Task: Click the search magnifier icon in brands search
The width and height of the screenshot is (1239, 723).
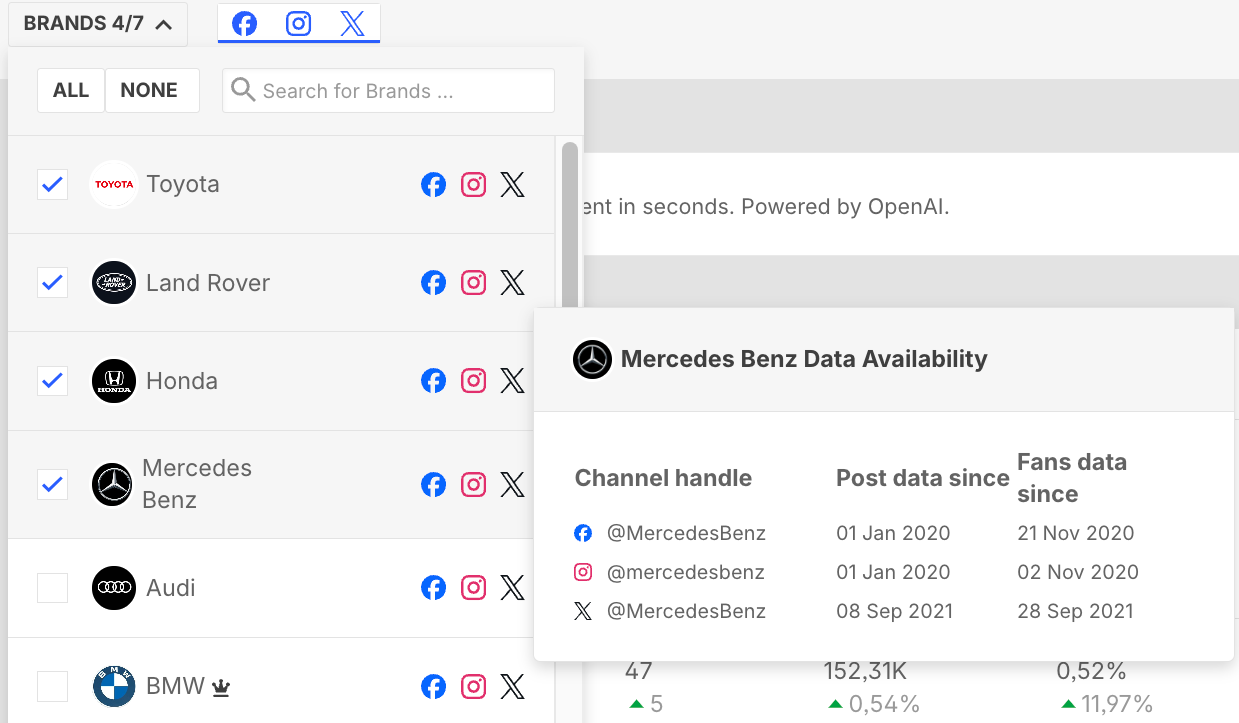Action: (242, 90)
